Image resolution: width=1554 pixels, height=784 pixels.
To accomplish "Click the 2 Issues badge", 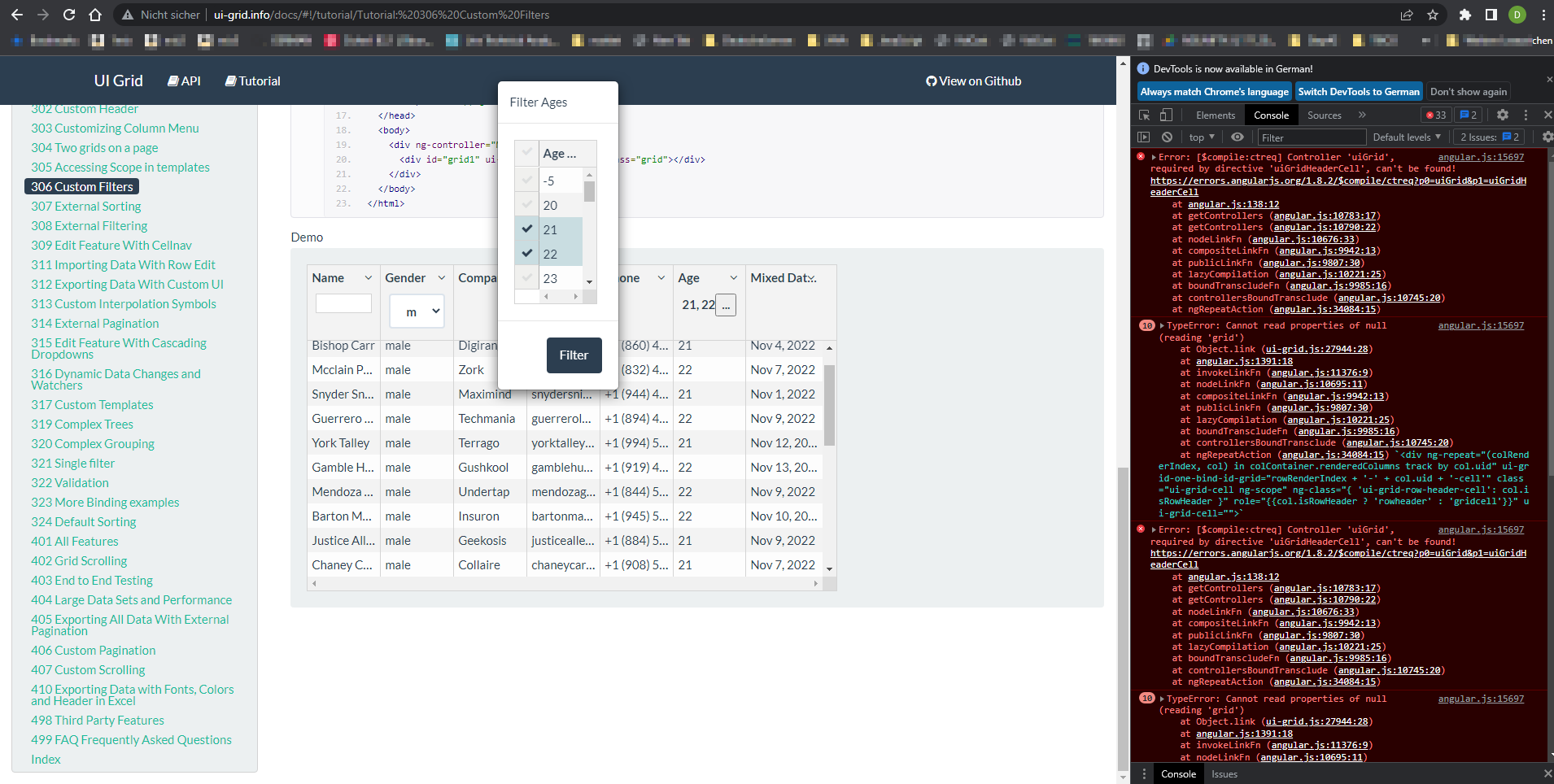I will [1490, 137].
